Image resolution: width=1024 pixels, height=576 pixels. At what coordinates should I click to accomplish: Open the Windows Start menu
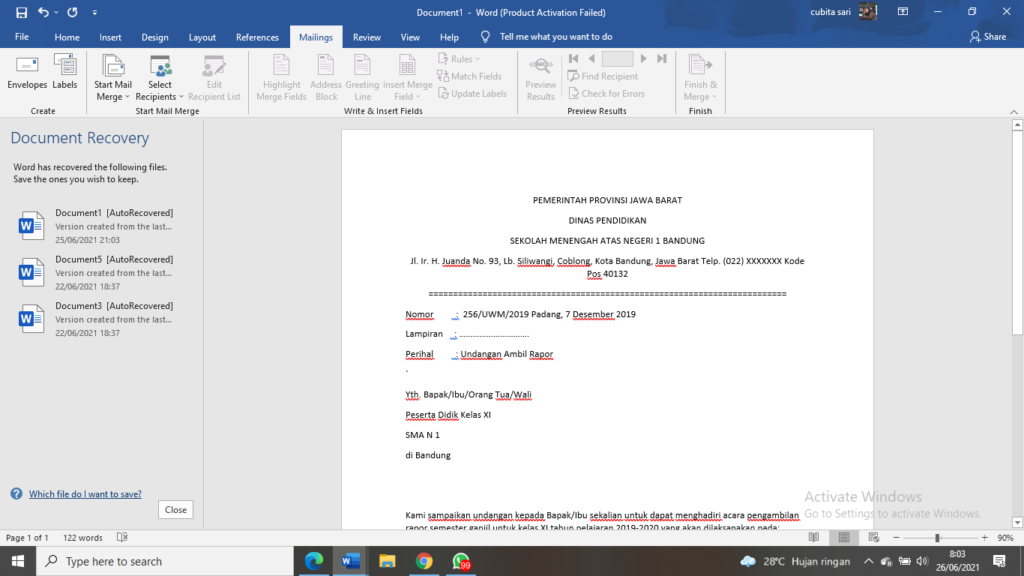point(18,561)
